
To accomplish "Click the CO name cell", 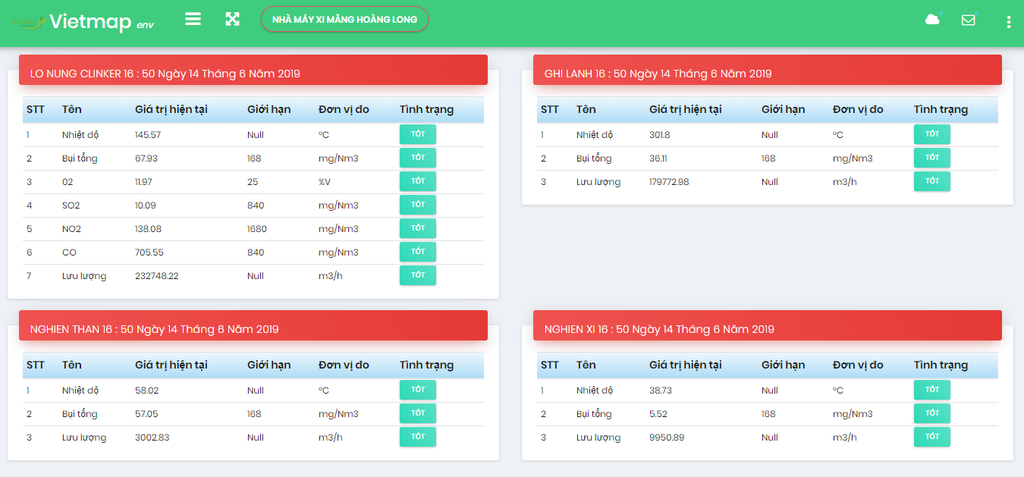I will (69, 252).
